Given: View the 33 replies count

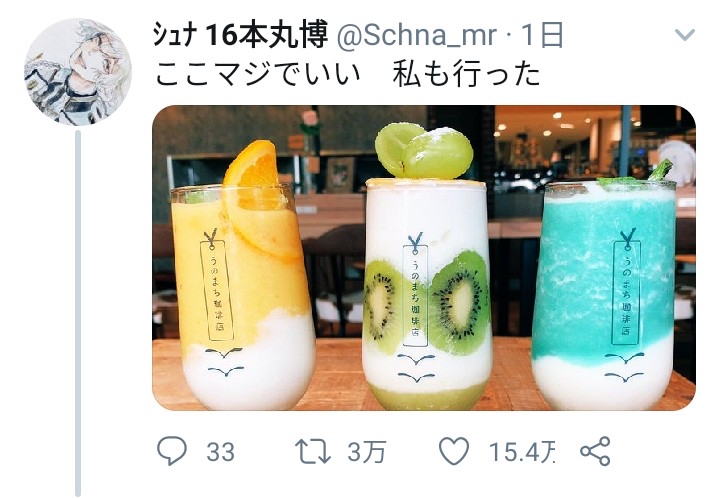Looking at the screenshot, I should tap(220, 452).
